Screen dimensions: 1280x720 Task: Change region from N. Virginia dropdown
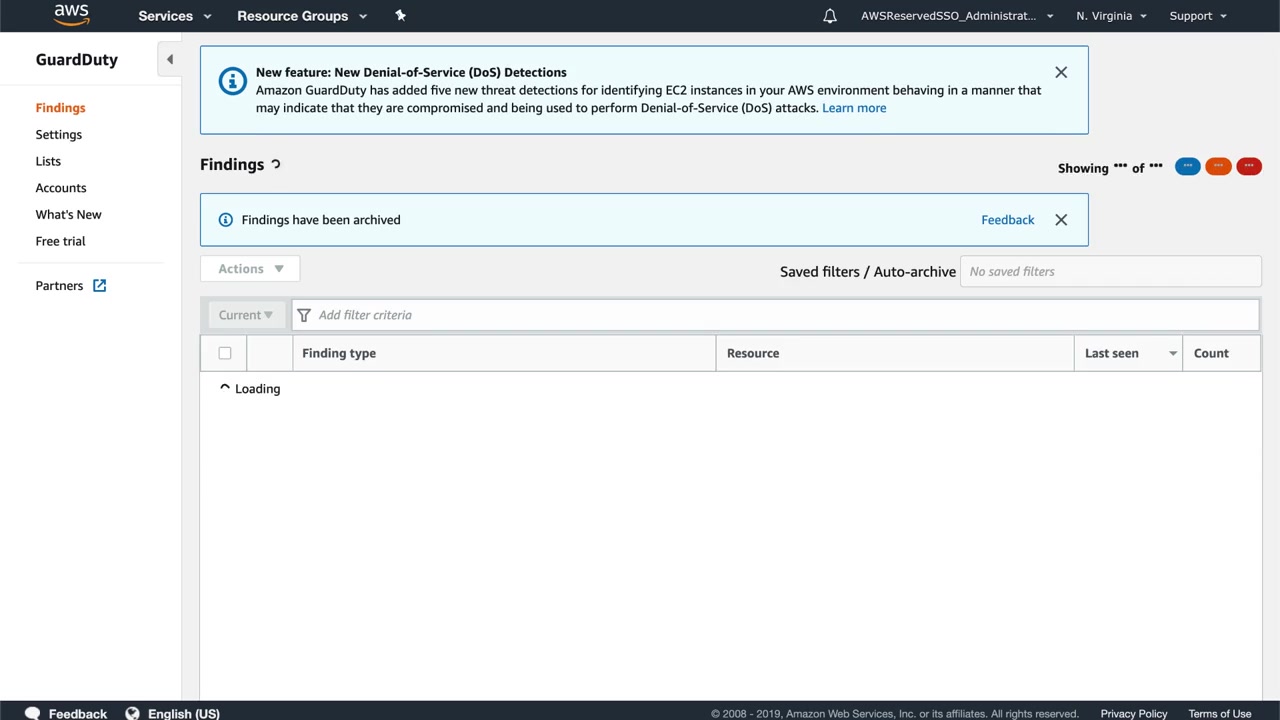[x=1111, y=16]
